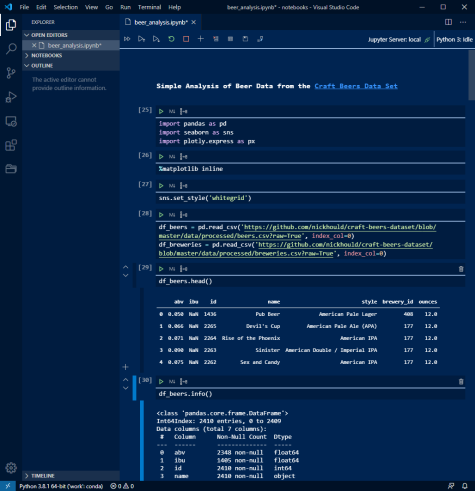This screenshot has width=475, height=491.
Task: Add a new cell with plus toolbar icon
Action: coord(201,39)
